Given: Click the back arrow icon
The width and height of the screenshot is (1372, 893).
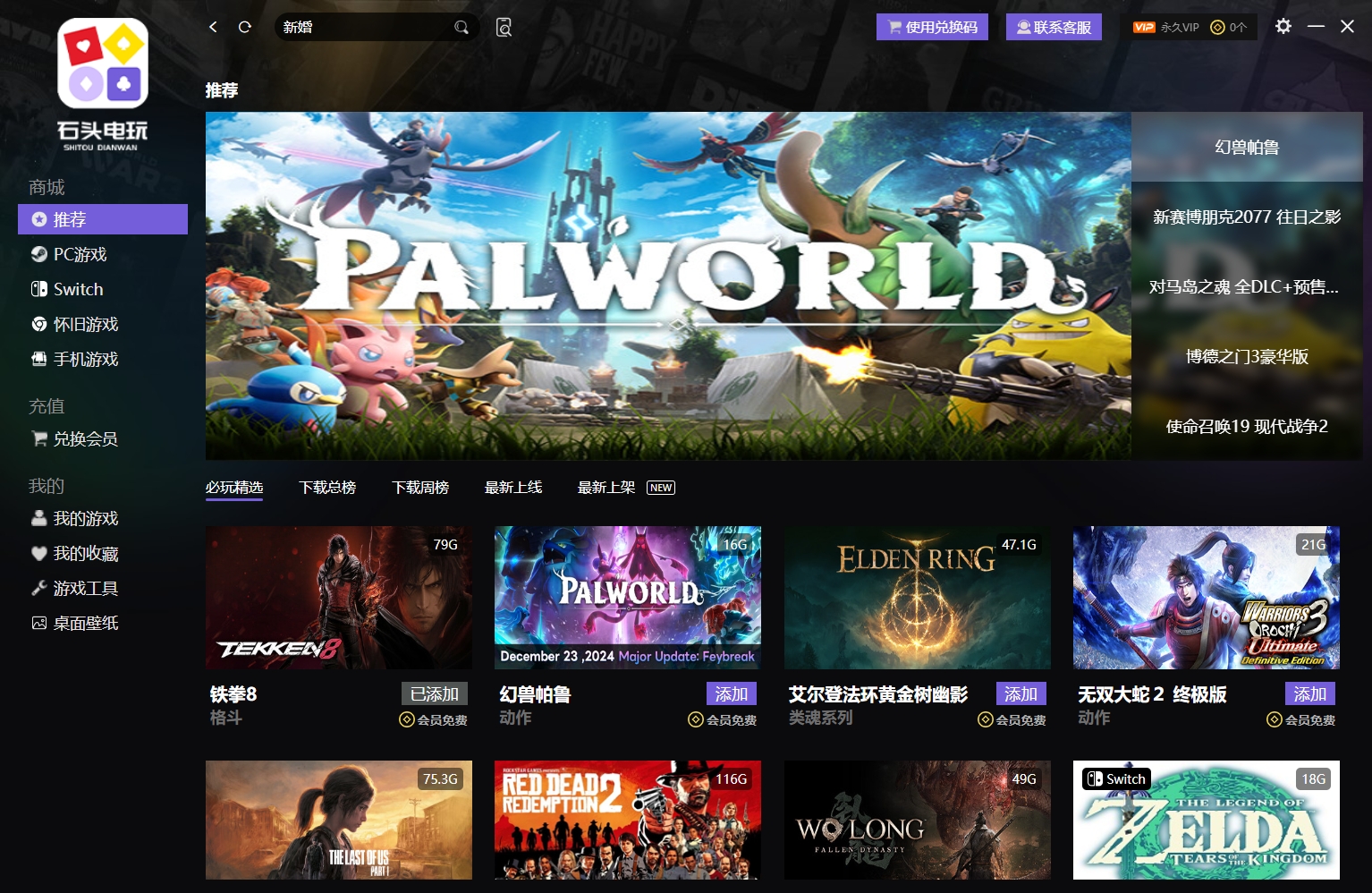Looking at the screenshot, I should tap(213, 27).
